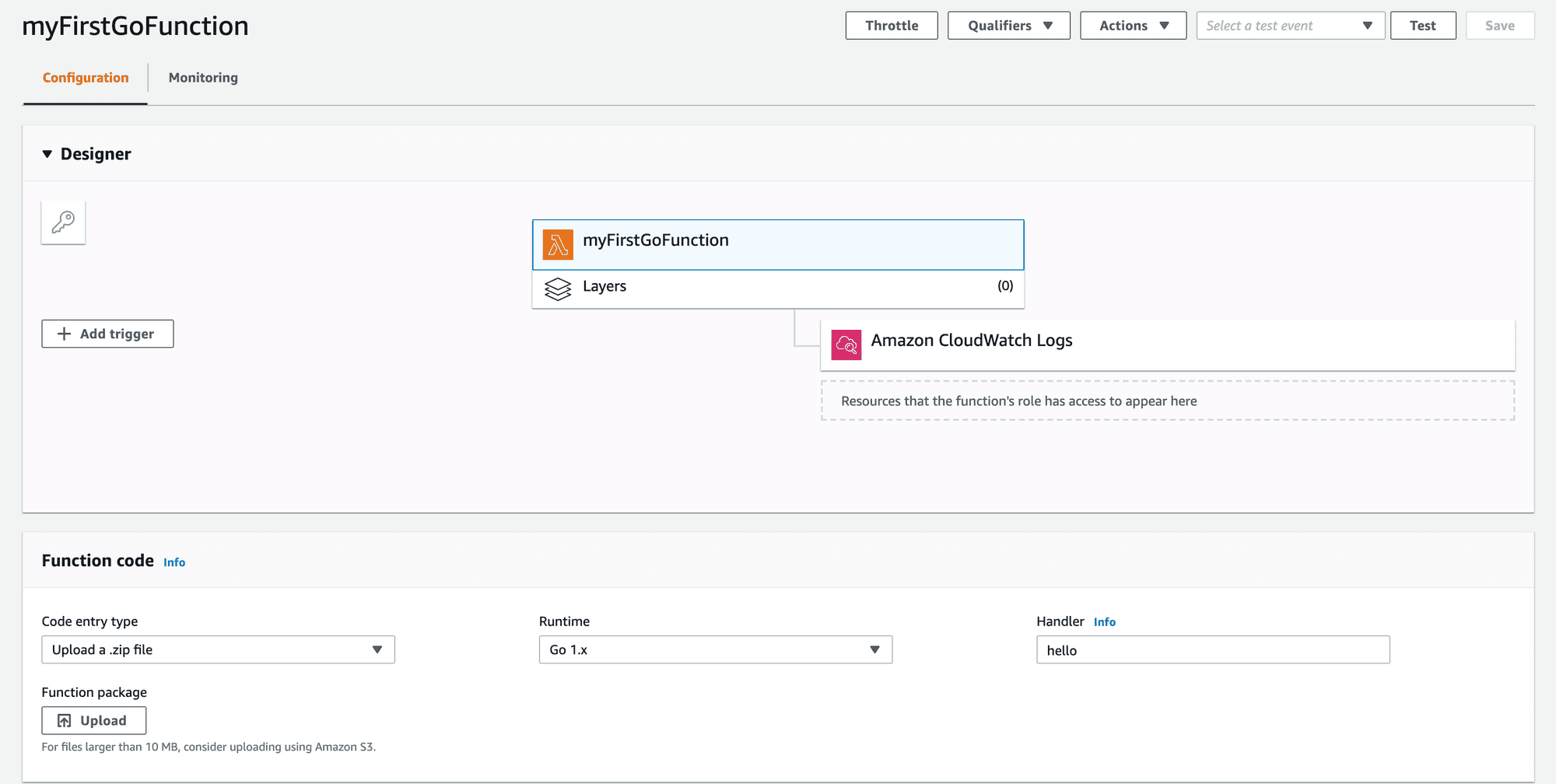Switch to the Configuration tab
This screenshot has height=784, width=1556.
pos(86,78)
